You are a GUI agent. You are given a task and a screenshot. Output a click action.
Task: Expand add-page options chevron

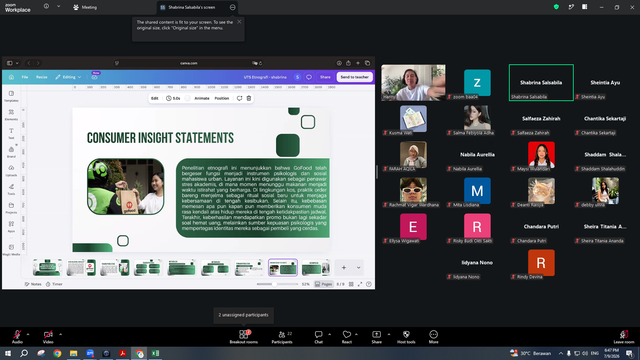(358, 268)
